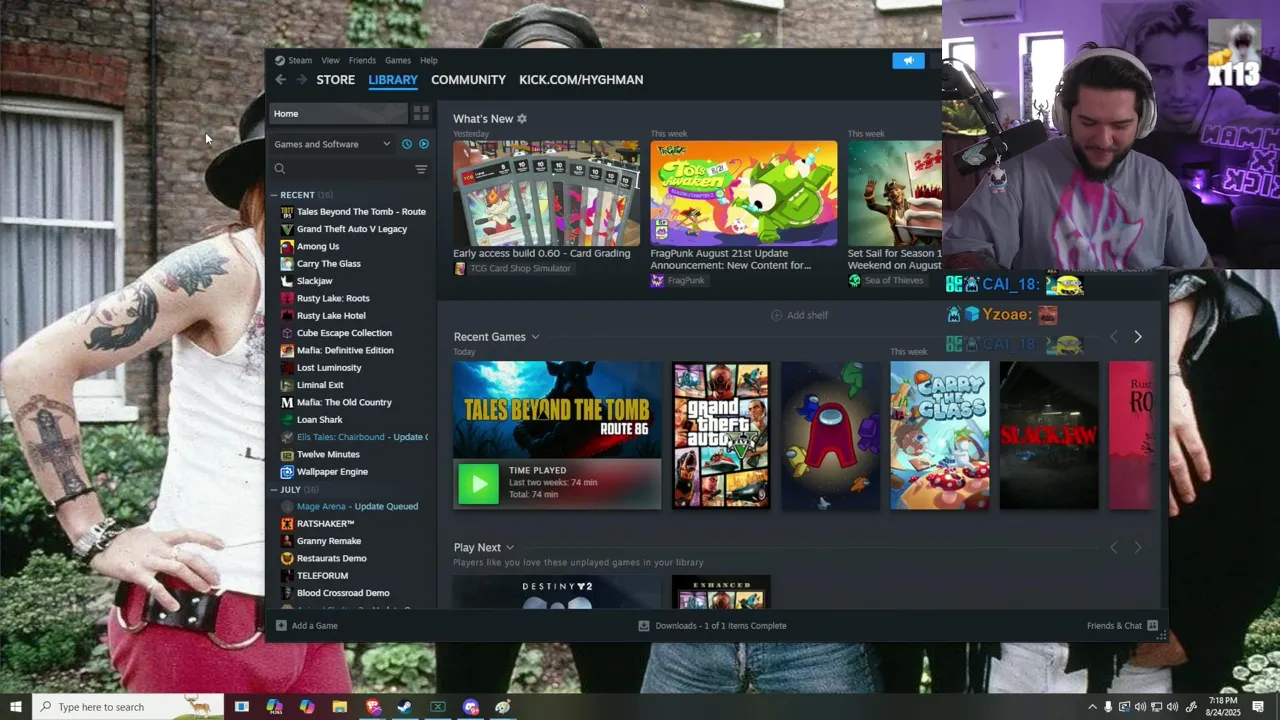Open the Steam announcements megaphone button
Image resolution: width=1280 pixels, height=720 pixels.
(x=908, y=61)
